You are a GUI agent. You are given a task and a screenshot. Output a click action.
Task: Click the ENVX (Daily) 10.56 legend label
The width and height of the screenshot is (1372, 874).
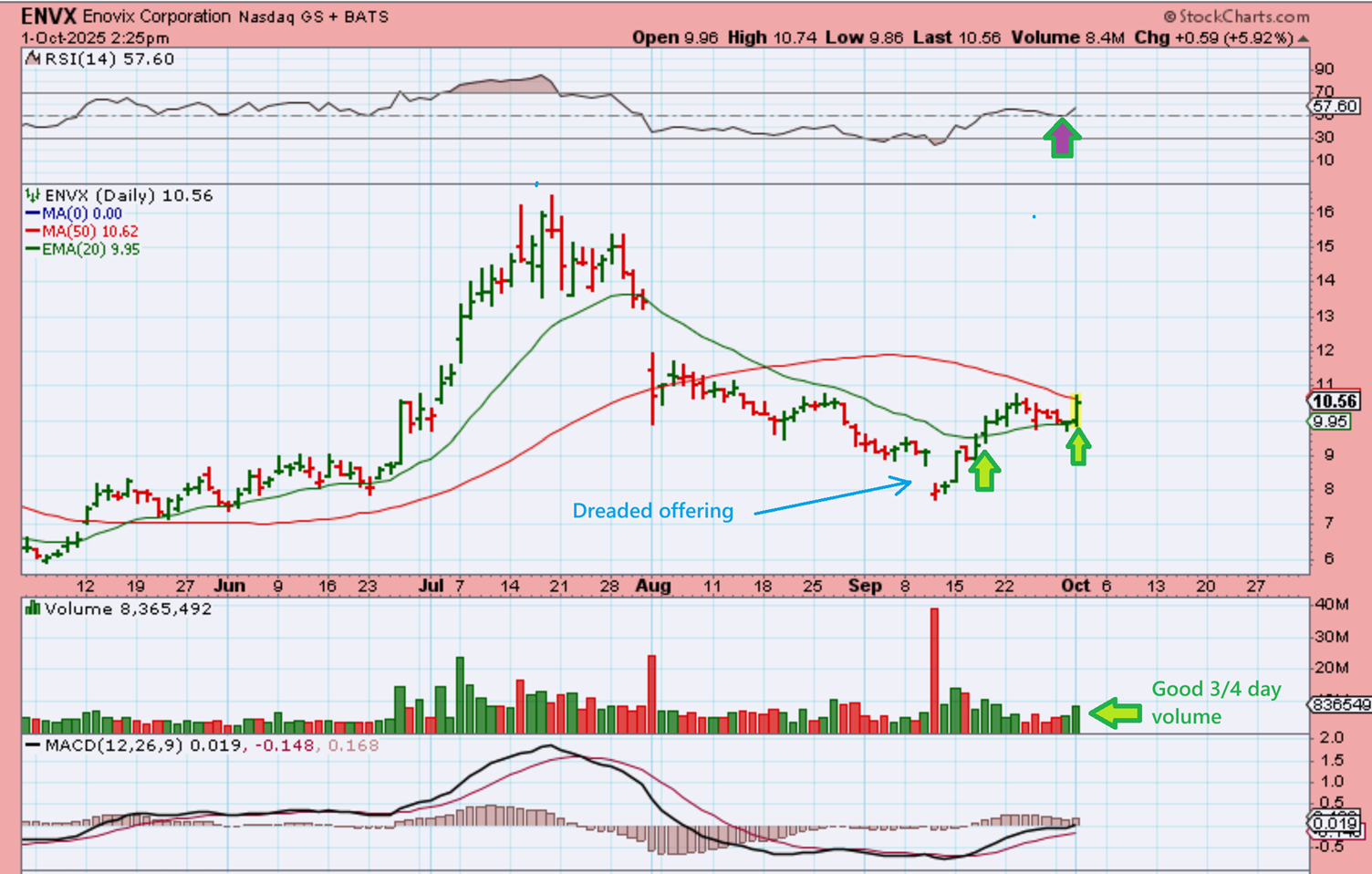tap(129, 195)
